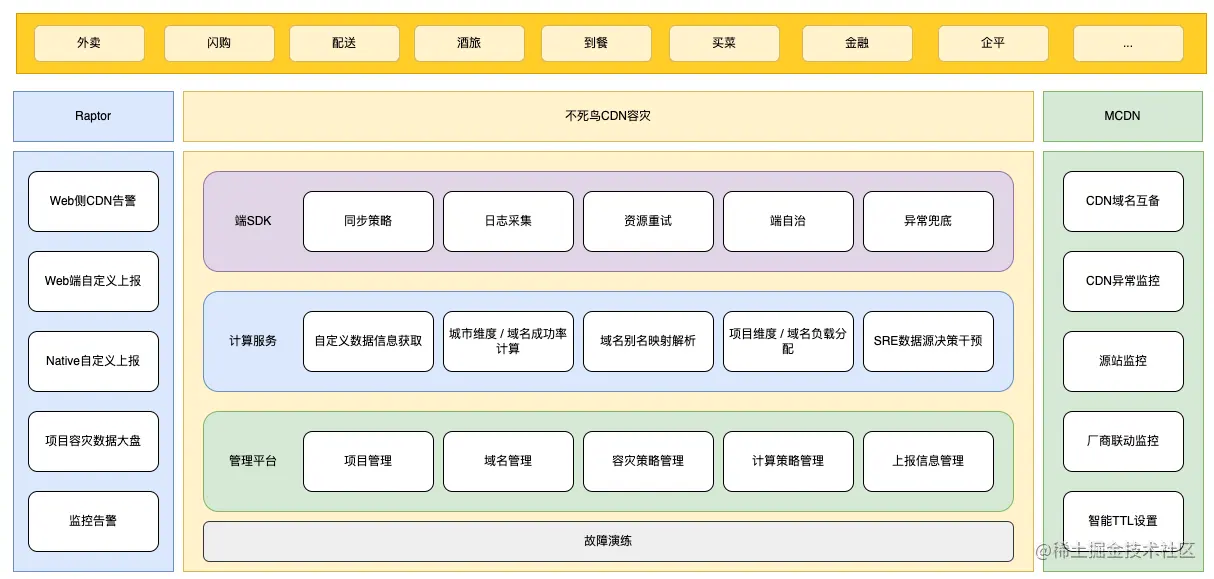Select the 容灾策略管理 box
Screen dimensions: 1214x579
[648, 461]
